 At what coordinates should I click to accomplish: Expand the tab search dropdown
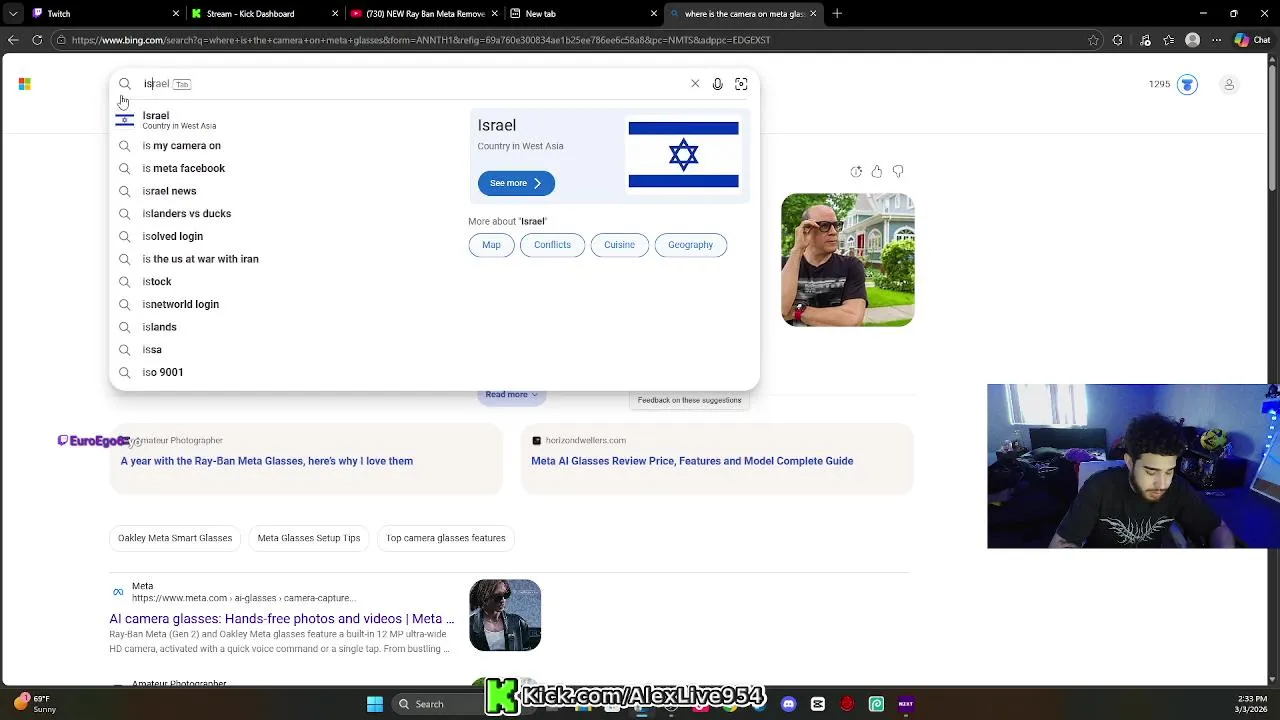(x=13, y=14)
